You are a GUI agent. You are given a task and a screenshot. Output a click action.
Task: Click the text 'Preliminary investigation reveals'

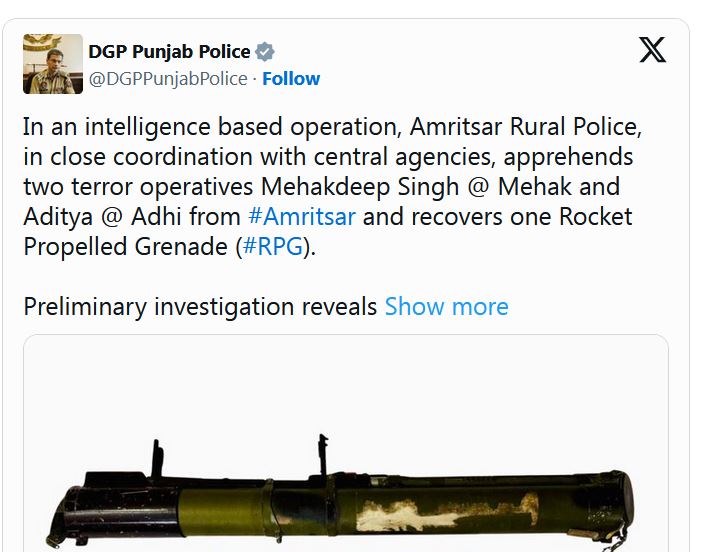[200, 306]
